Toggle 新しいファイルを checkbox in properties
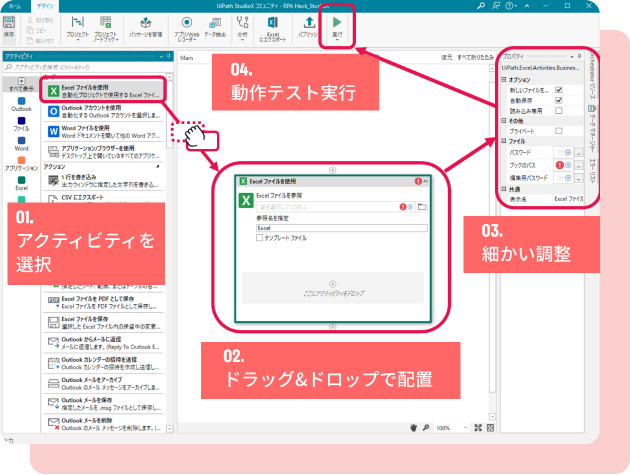Image resolution: width=630 pixels, height=475 pixels. (558, 90)
